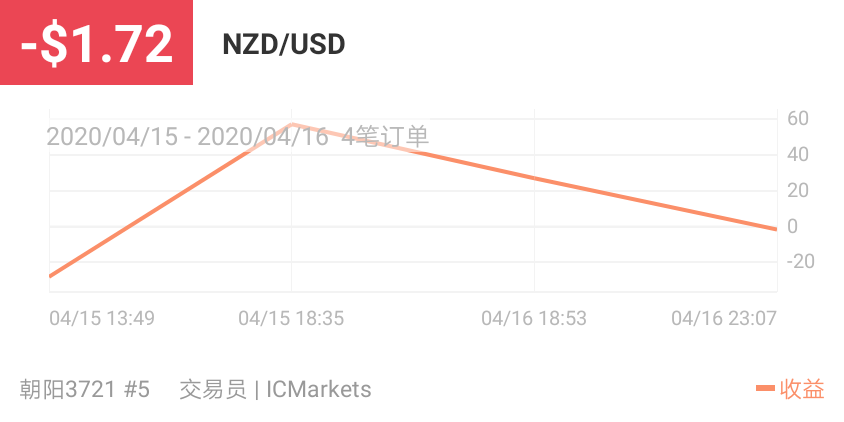Click the 交易员 | ICMarkets broker label

(x=275, y=389)
